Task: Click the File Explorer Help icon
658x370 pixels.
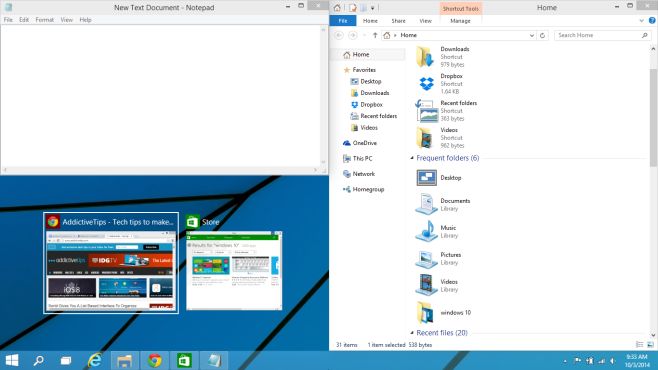Action: click(652, 20)
